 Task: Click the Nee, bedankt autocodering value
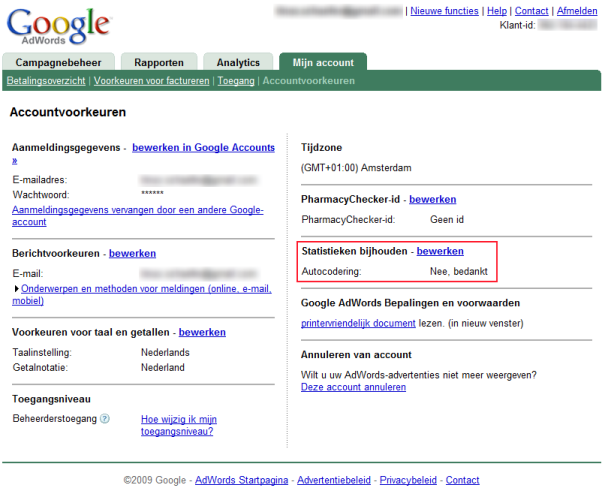click(x=459, y=272)
